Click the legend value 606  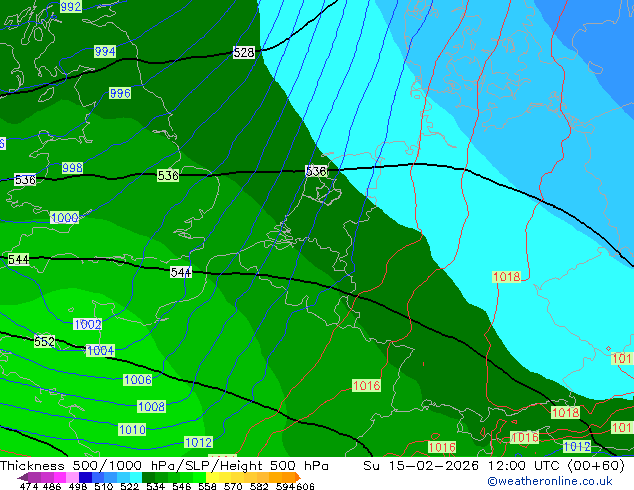pos(305,486)
